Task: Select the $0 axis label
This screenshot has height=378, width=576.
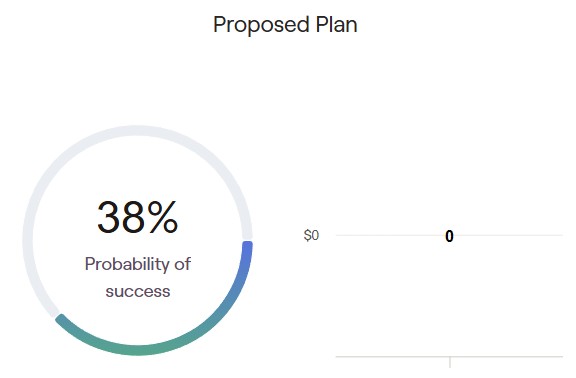Action: 311,235
